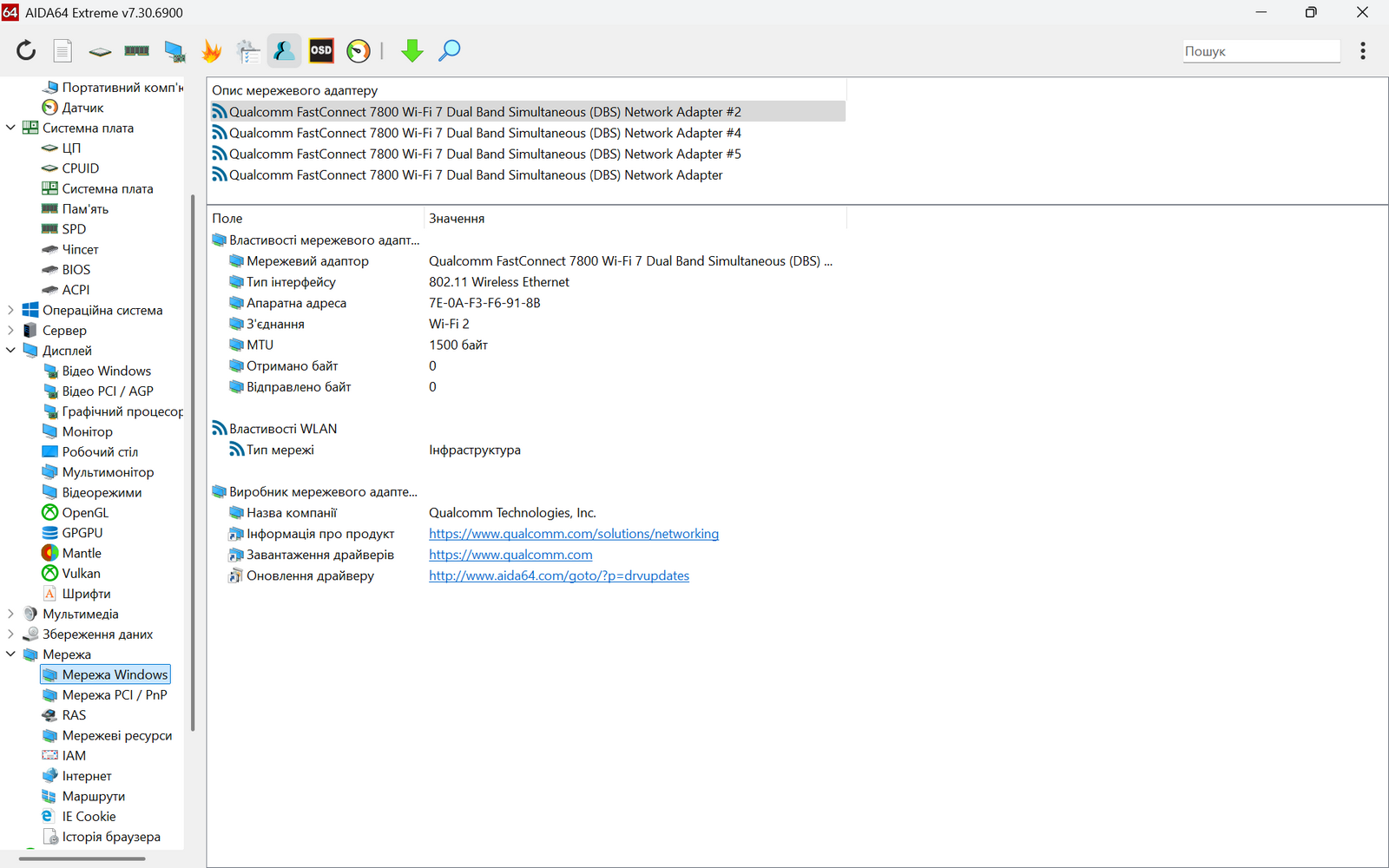Viewport: 1389px width, 868px height.
Task: Select Qualcomm Network Adapter #2 row
Action: pyautogui.click(x=528, y=112)
